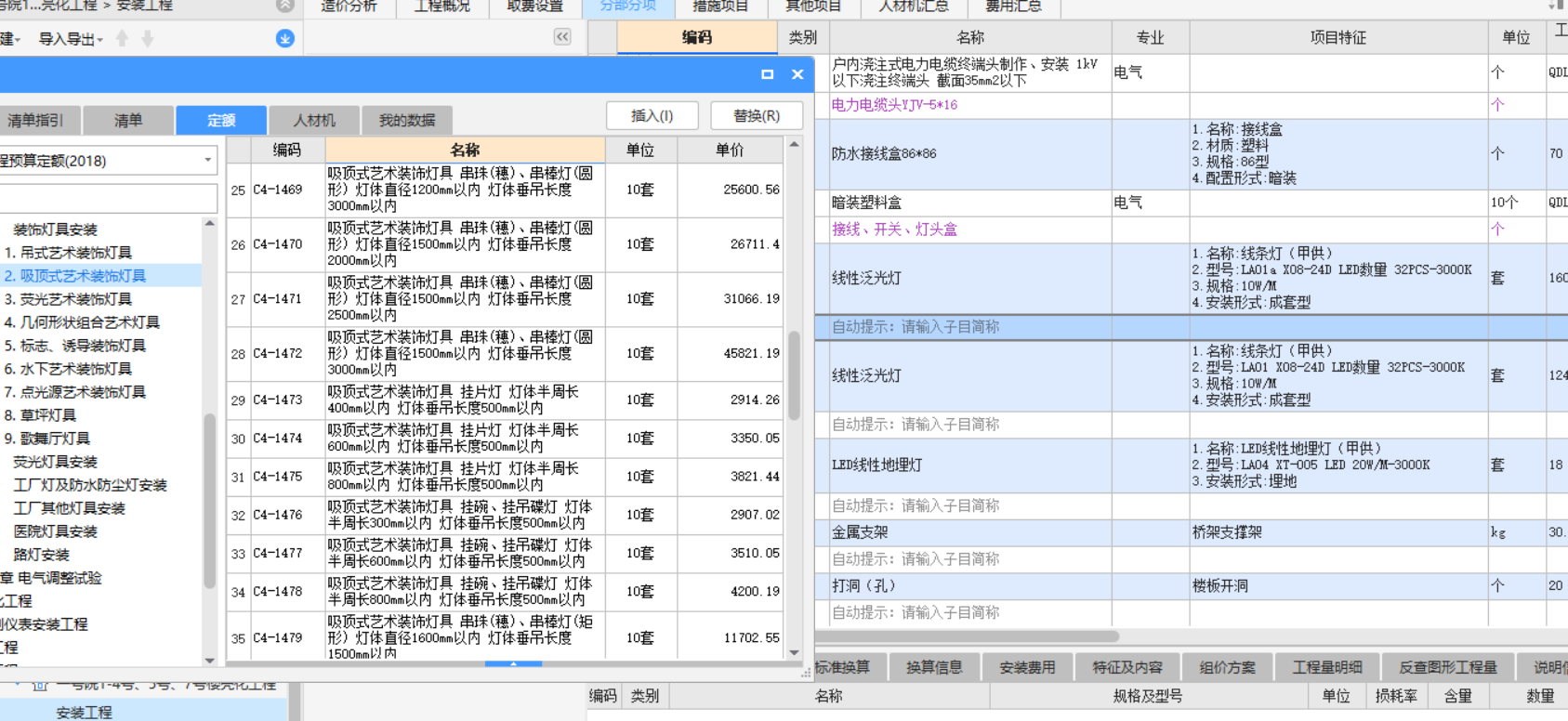Select tree item 2. 吸顶式艺术装饰灯具
Viewport: 1568px width, 721px height.
pyautogui.click(x=74, y=276)
